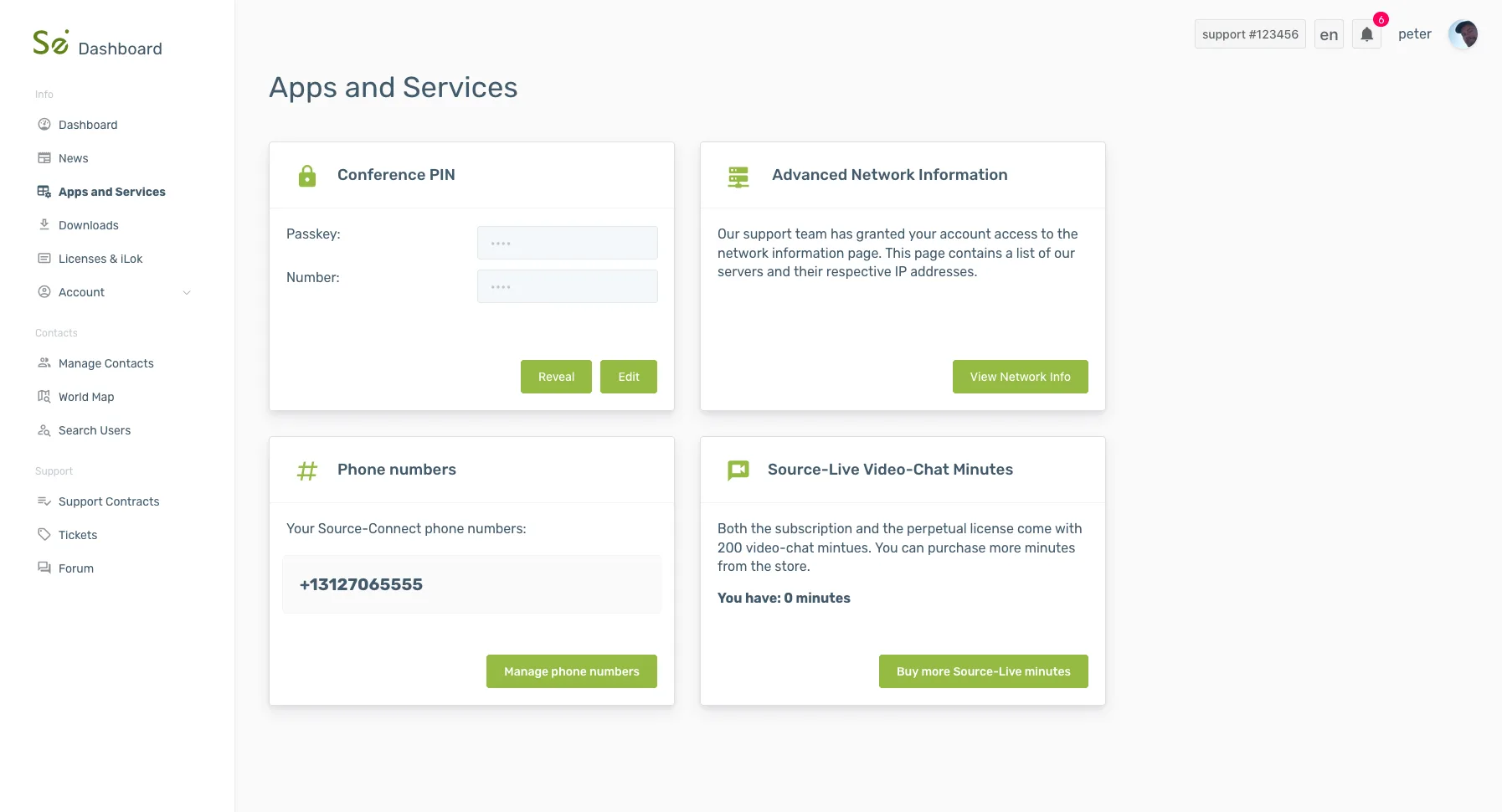Screen dimensions: 1502x812
Task: Open the Forum link
Action: pos(76,568)
